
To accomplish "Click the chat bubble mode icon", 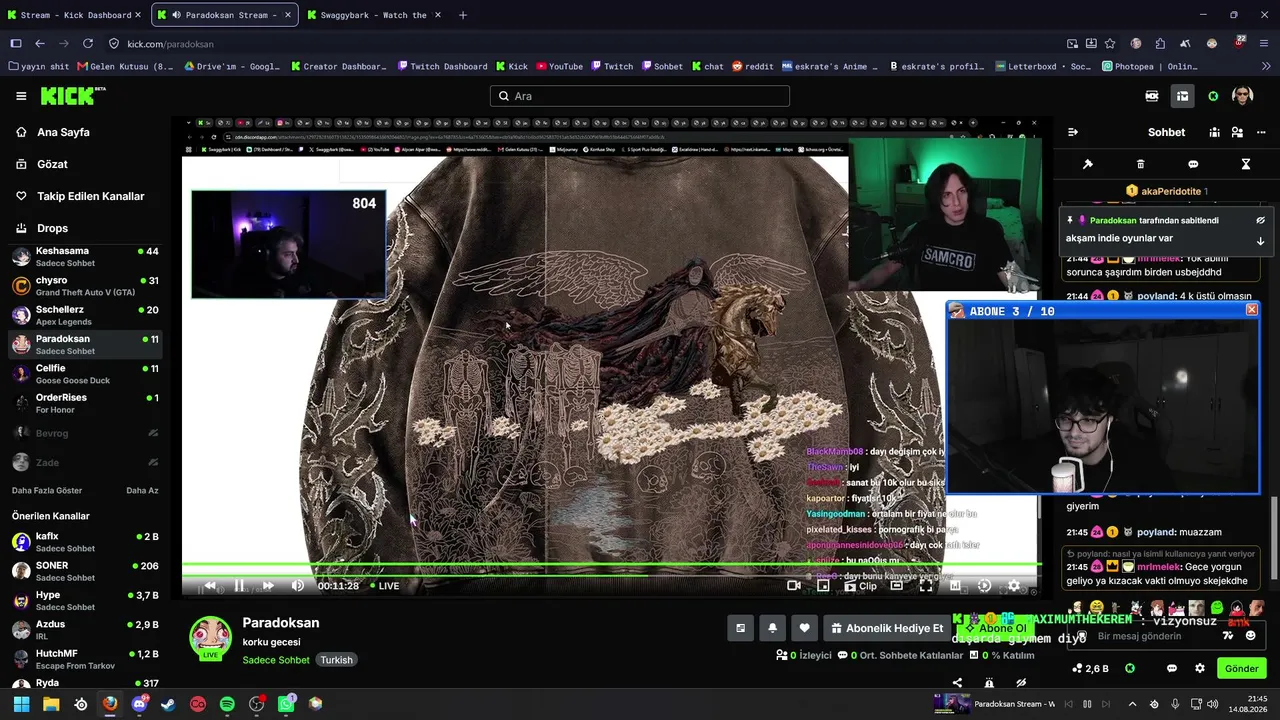I will point(1193,164).
